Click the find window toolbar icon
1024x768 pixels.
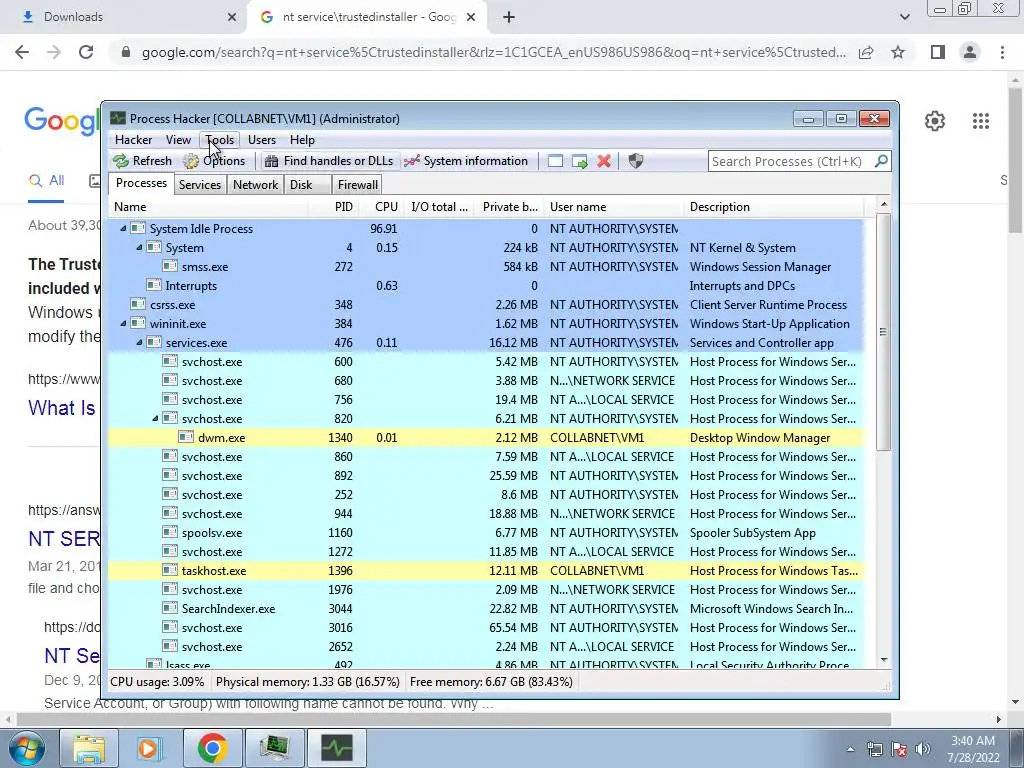click(x=555, y=161)
